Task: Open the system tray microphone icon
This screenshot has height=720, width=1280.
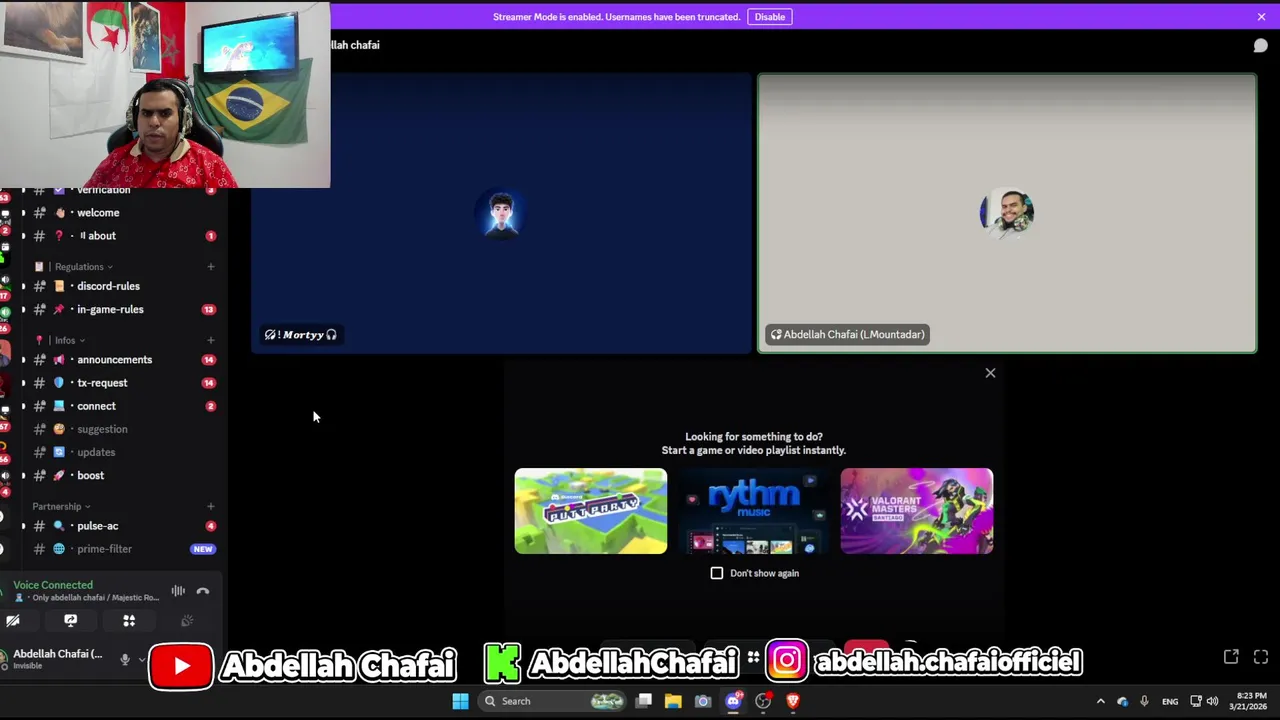Action: pos(1144,701)
